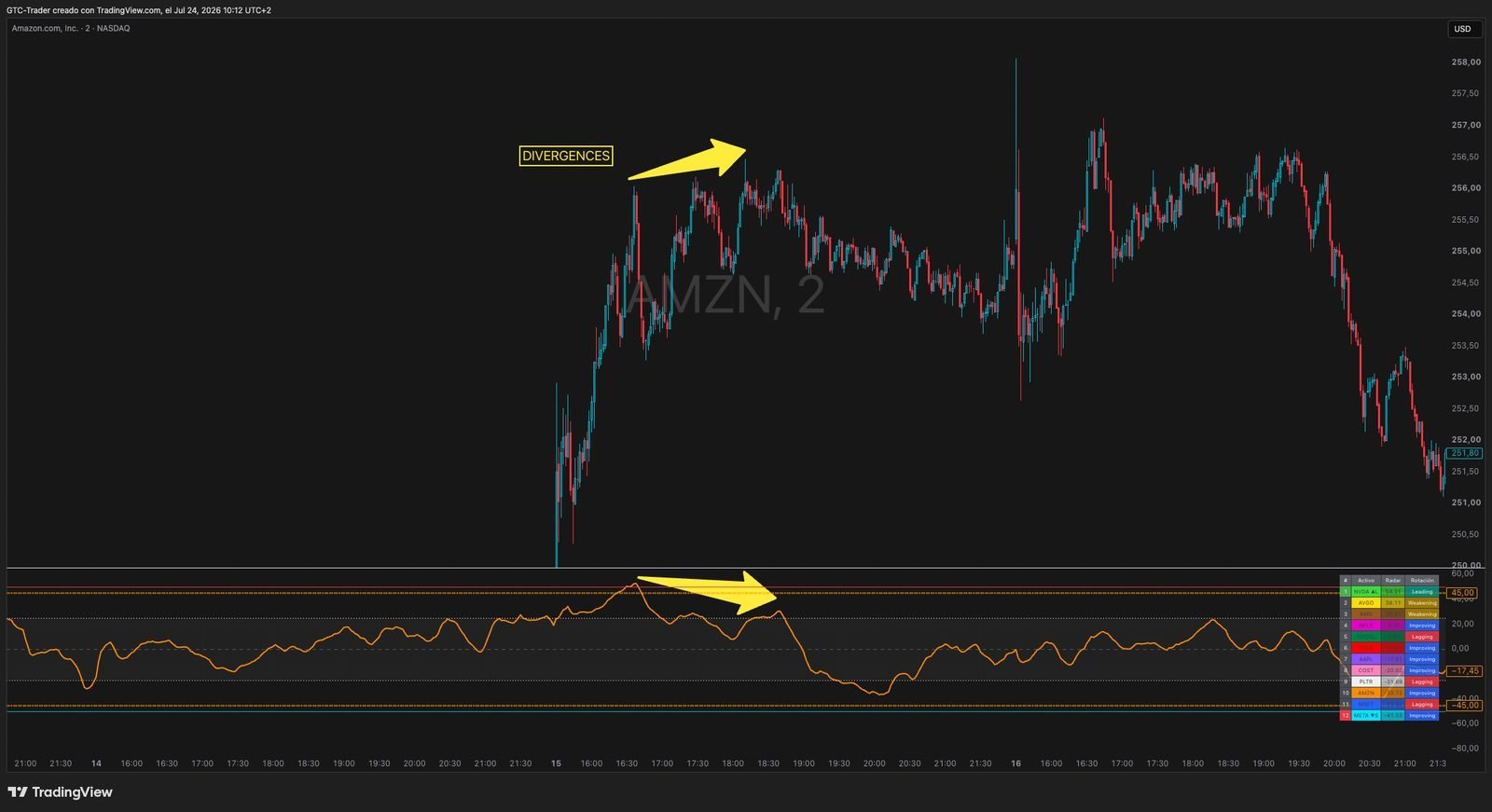Click the 257,00 price axis label
Screen dimensions: 1492x812
tap(1466, 125)
